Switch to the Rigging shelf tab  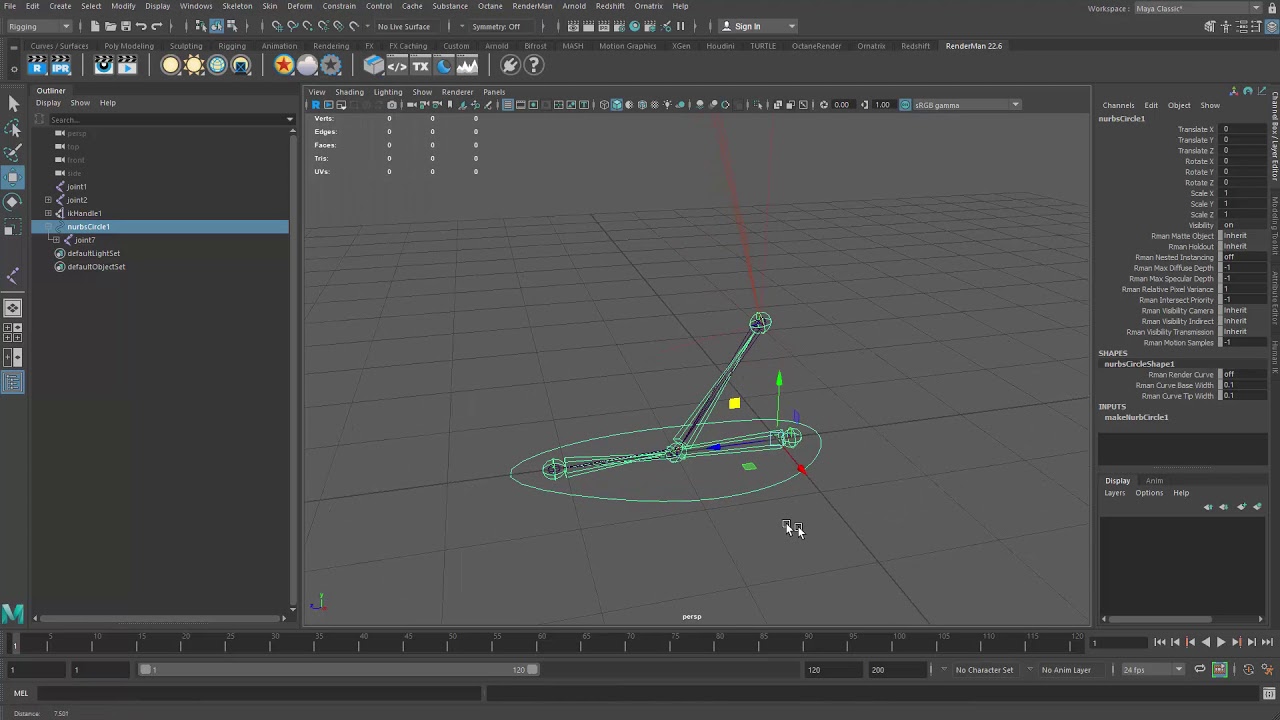232,46
